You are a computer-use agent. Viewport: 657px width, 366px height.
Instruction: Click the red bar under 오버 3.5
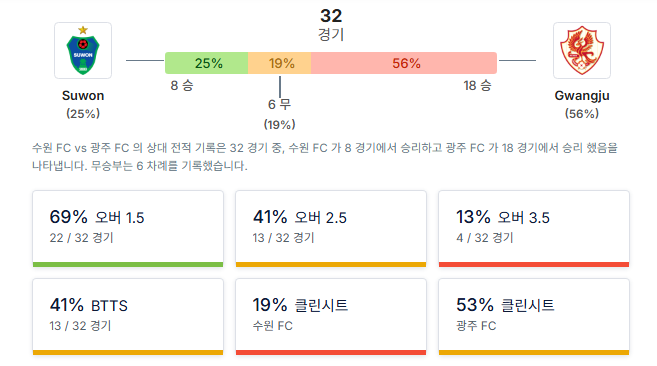tap(534, 265)
